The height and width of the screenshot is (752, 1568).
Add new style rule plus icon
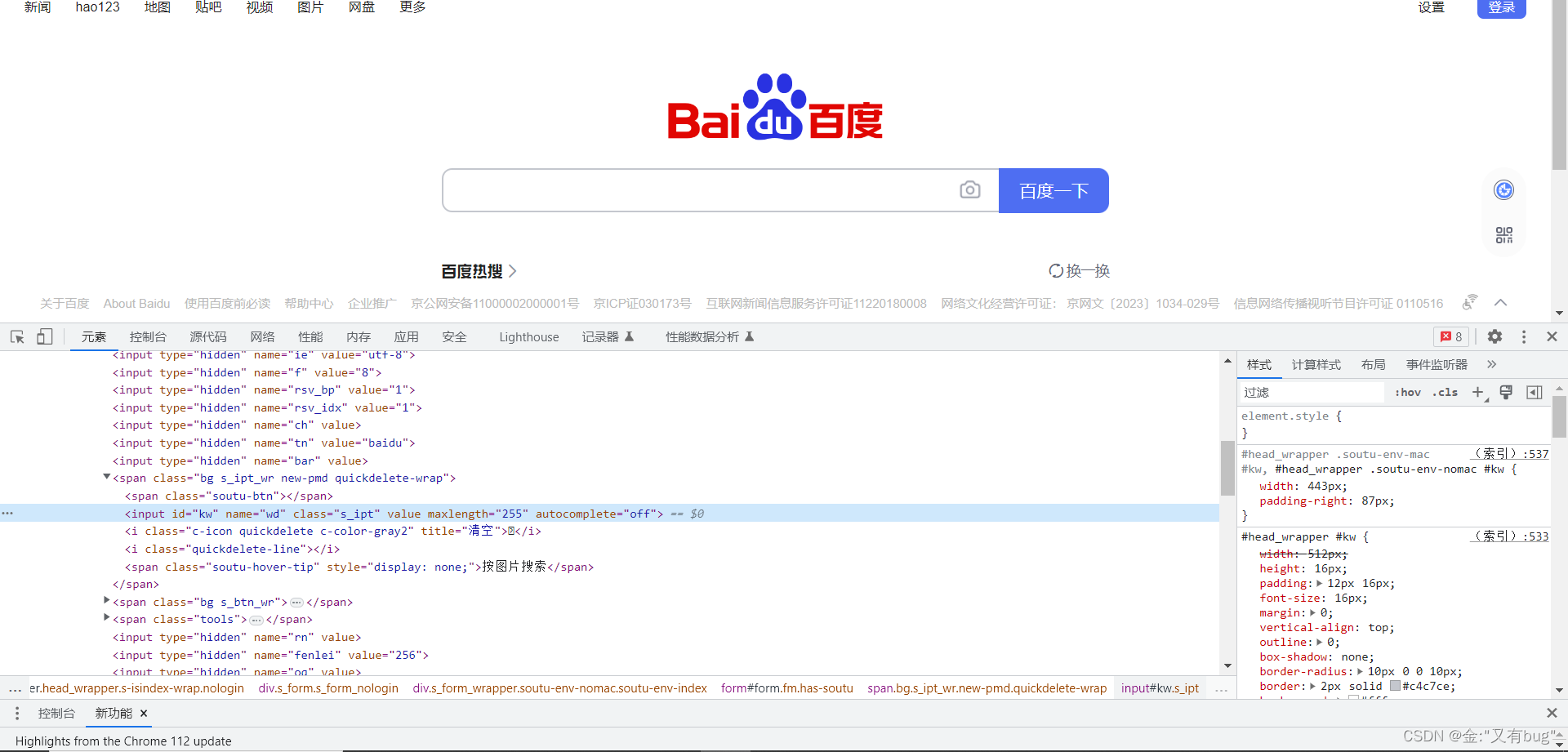pyautogui.click(x=1478, y=393)
